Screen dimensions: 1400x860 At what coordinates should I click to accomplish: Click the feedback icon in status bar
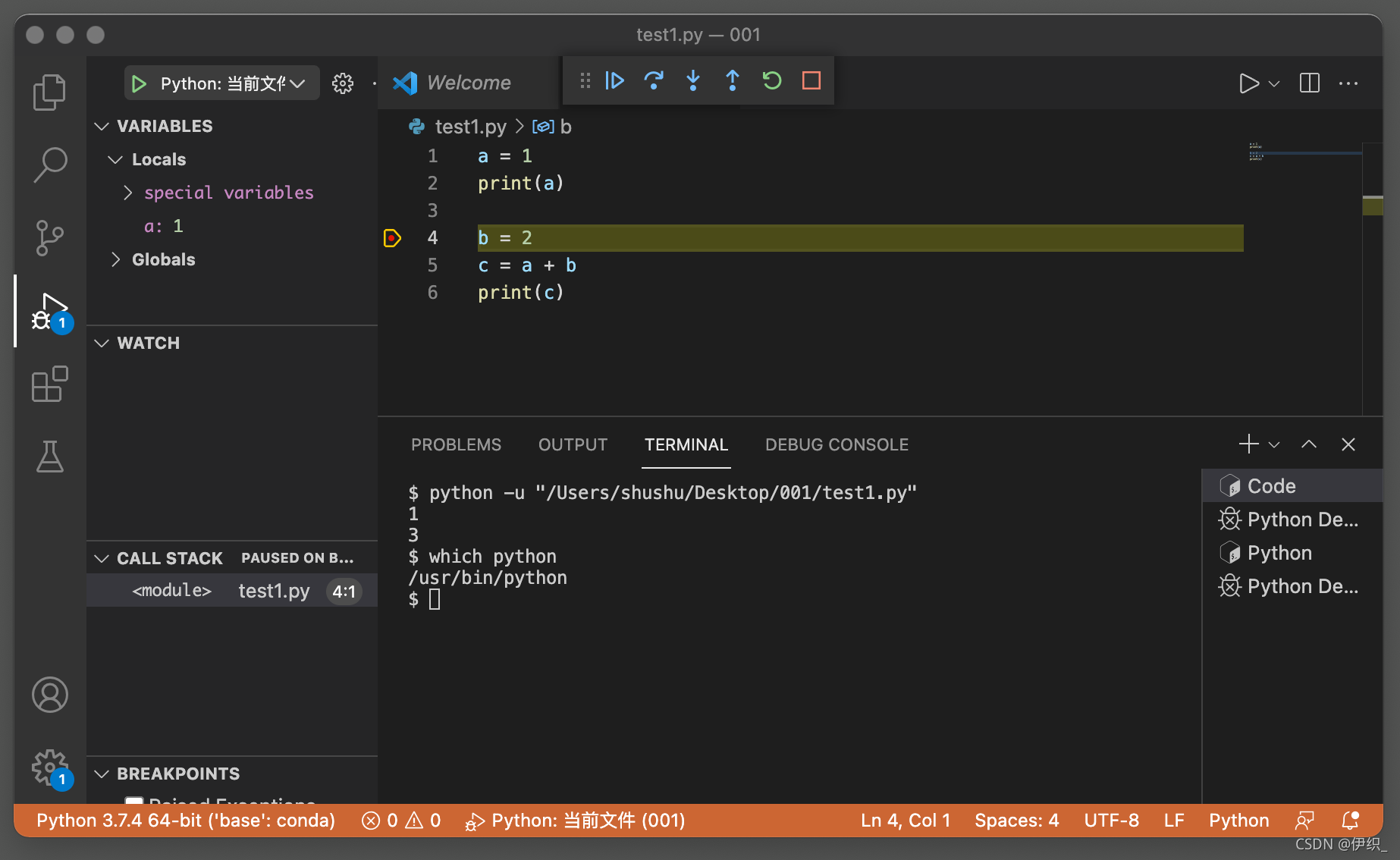tap(1304, 821)
